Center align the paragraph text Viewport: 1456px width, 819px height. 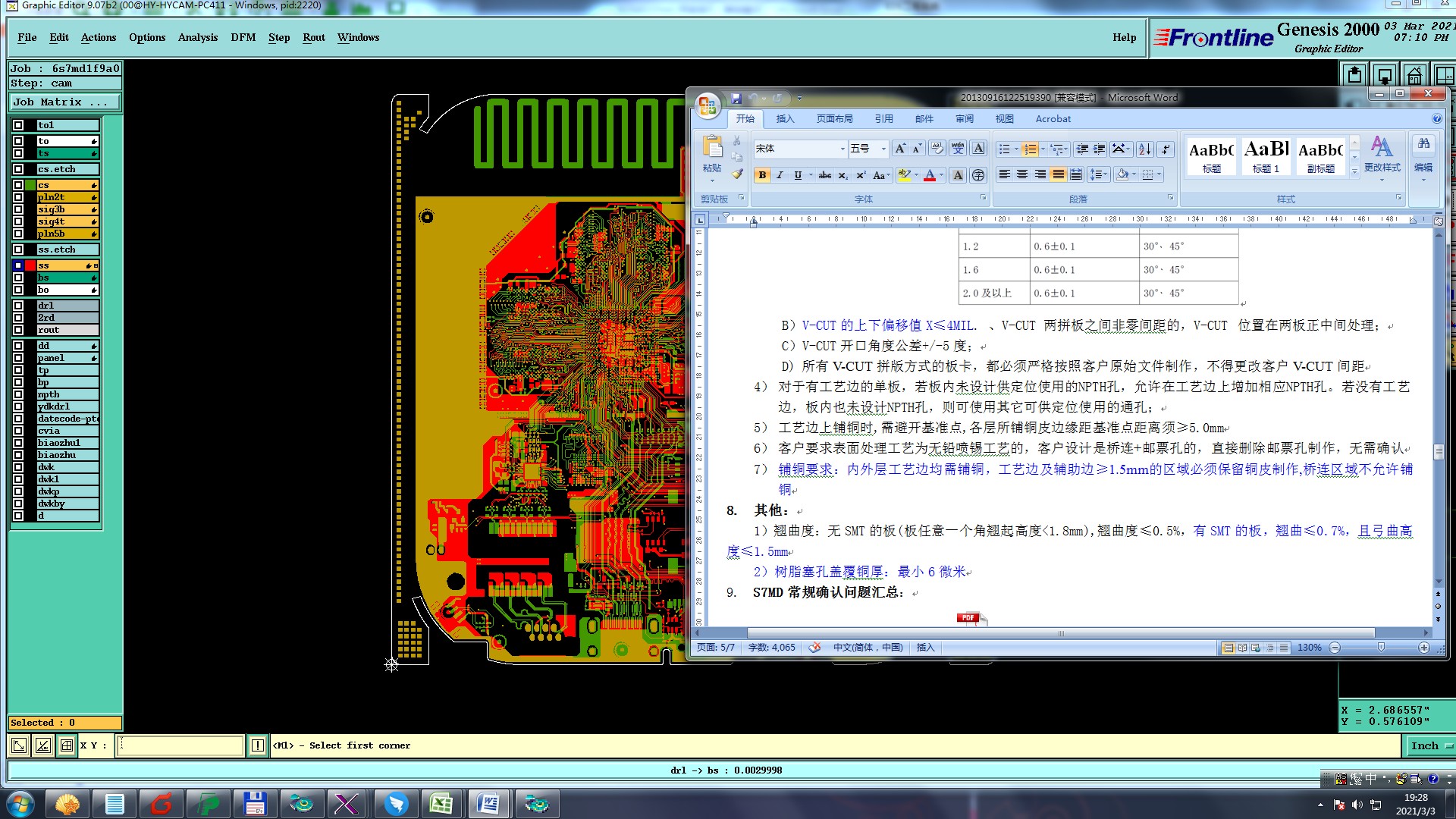(1022, 175)
